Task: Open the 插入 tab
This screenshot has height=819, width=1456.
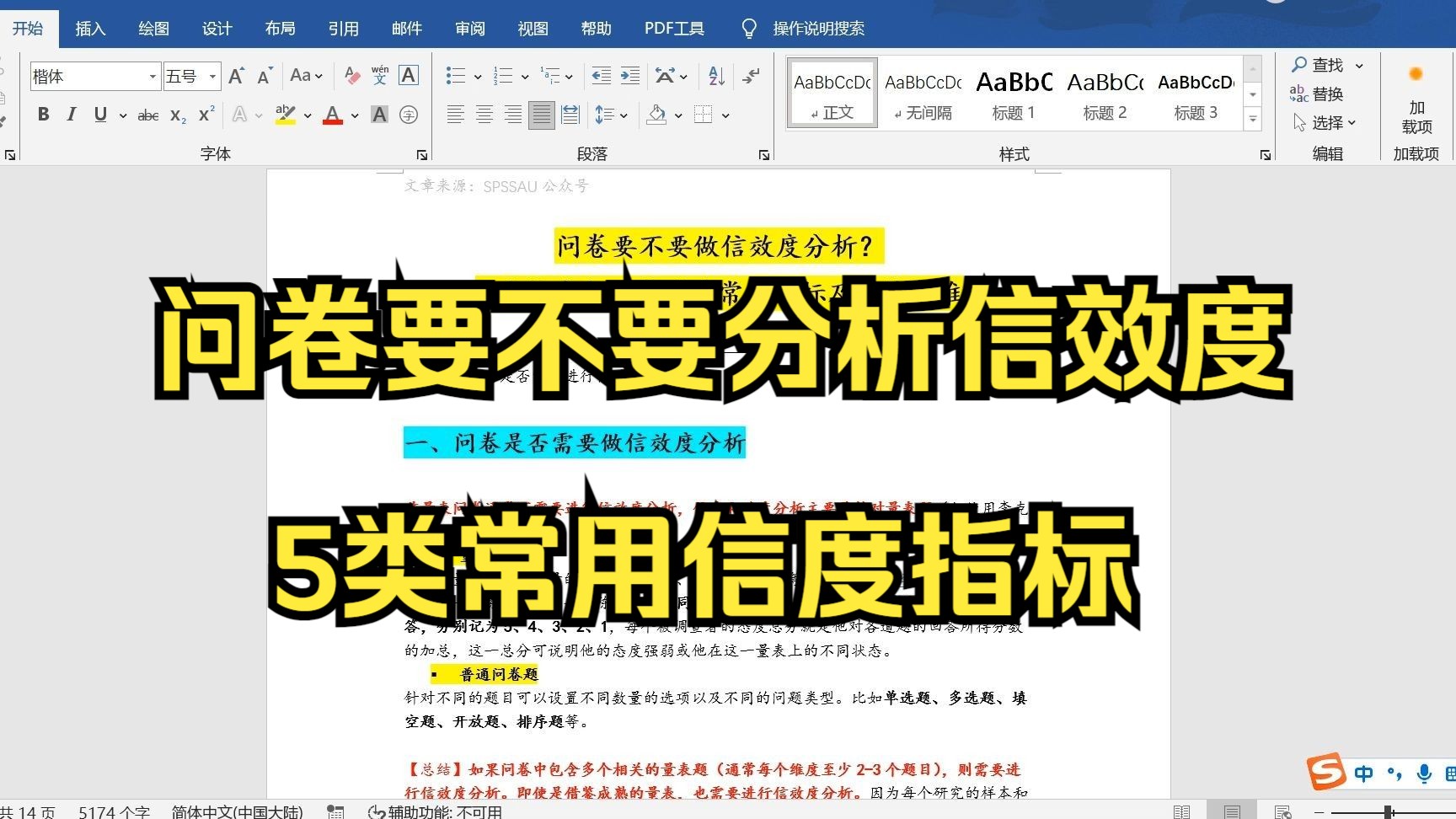Action: coord(90,29)
